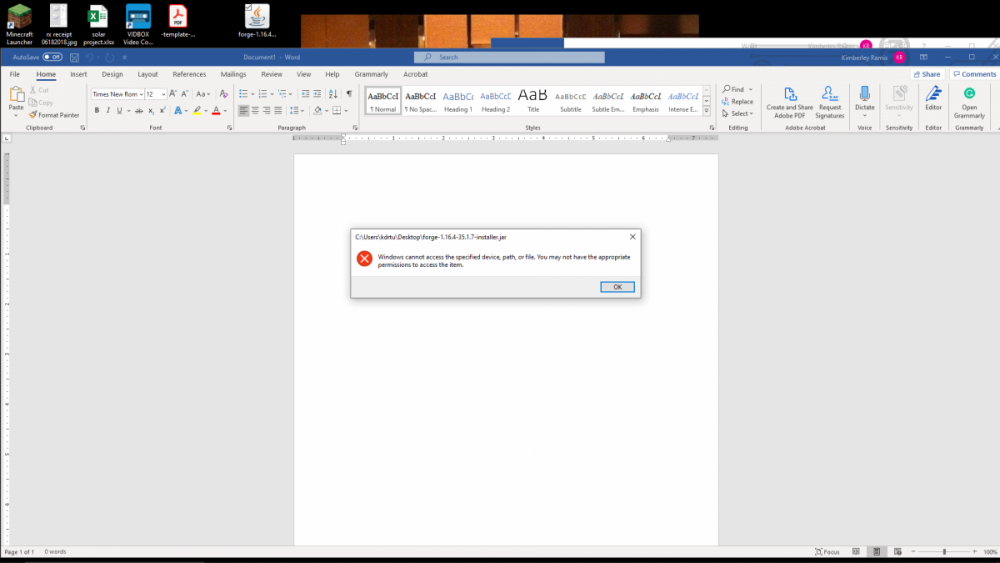Switch to the References tab
The height and width of the screenshot is (563, 1000).
click(x=189, y=74)
